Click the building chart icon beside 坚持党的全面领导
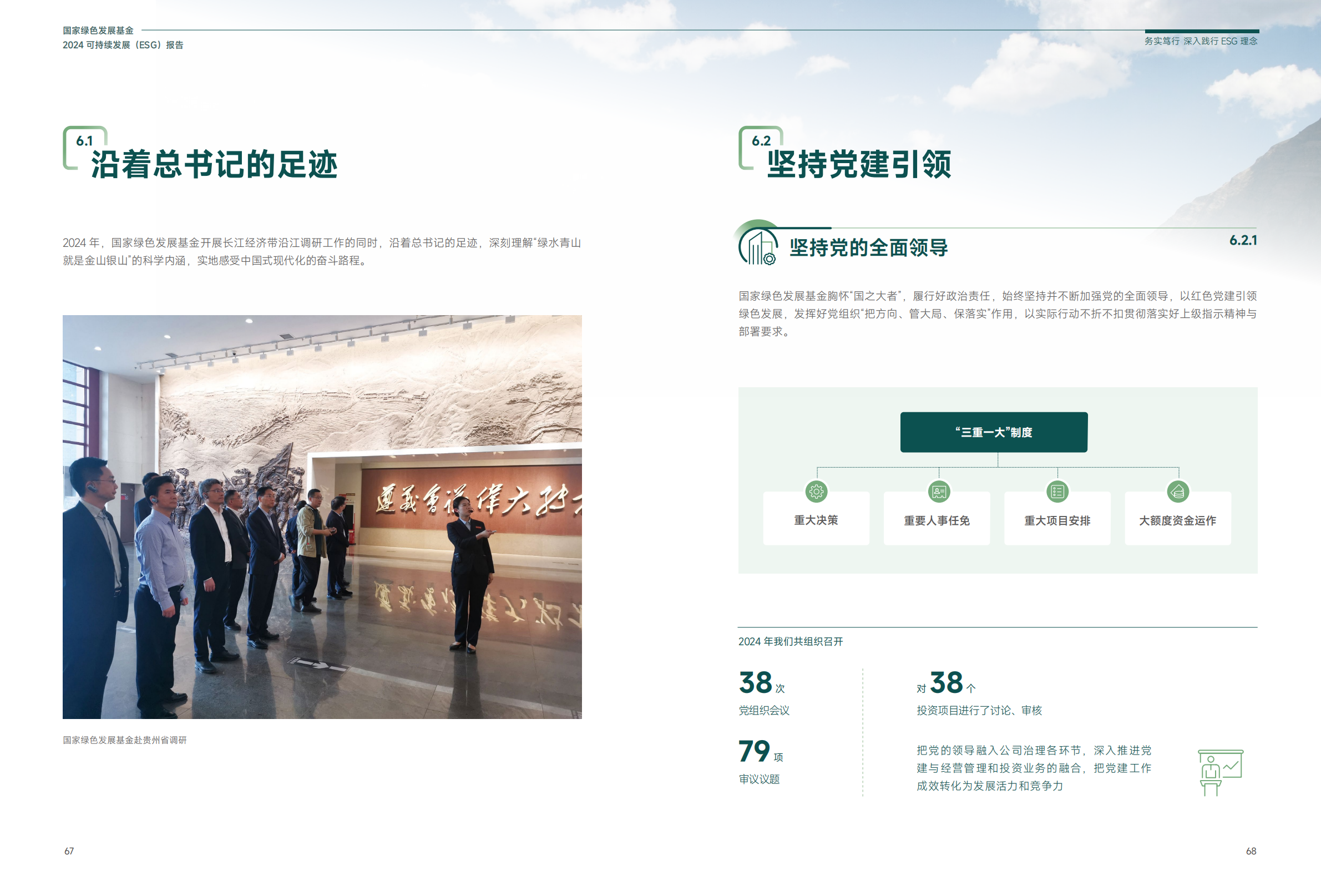Image resolution: width=1321 pixels, height=896 pixels. coord(758,248)
